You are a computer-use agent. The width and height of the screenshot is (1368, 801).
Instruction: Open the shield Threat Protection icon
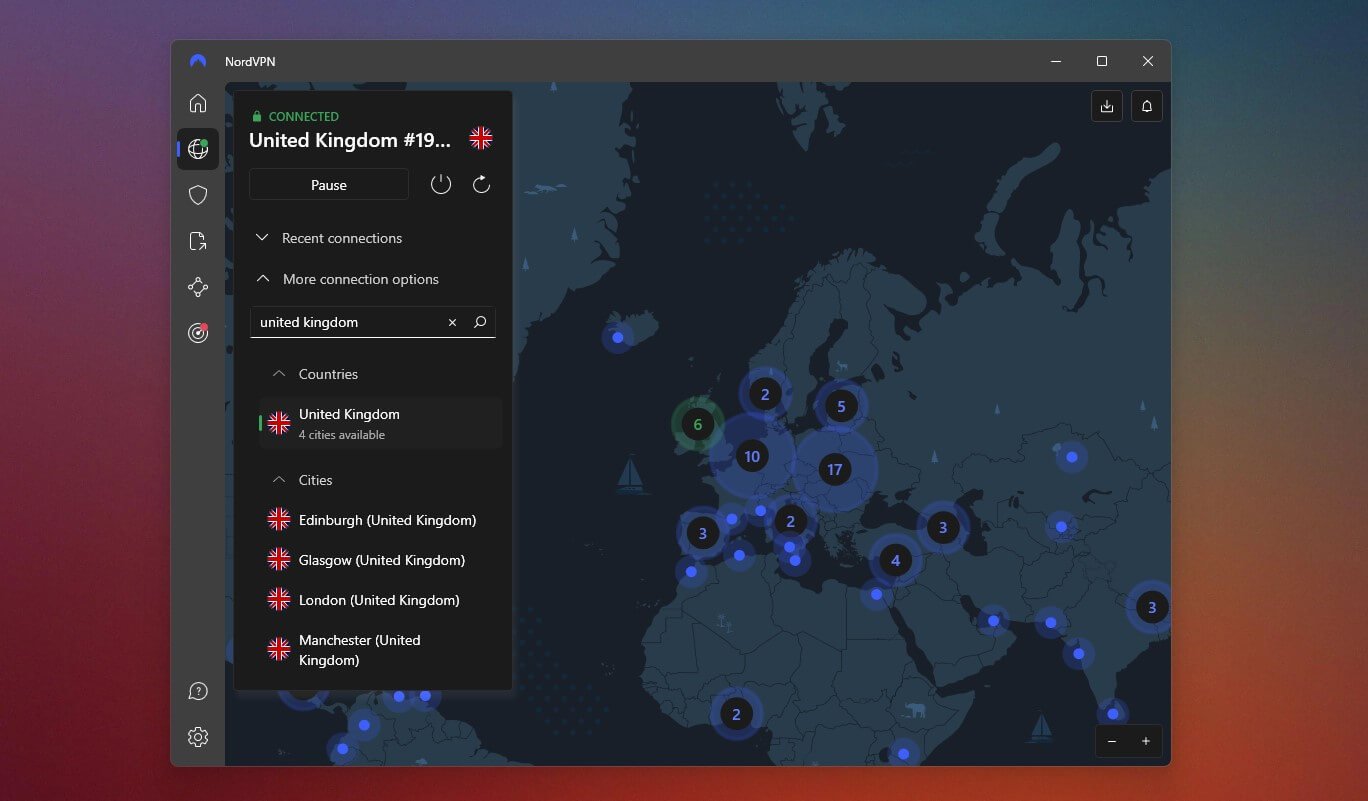pyautogui.click(x=198, y=195)
